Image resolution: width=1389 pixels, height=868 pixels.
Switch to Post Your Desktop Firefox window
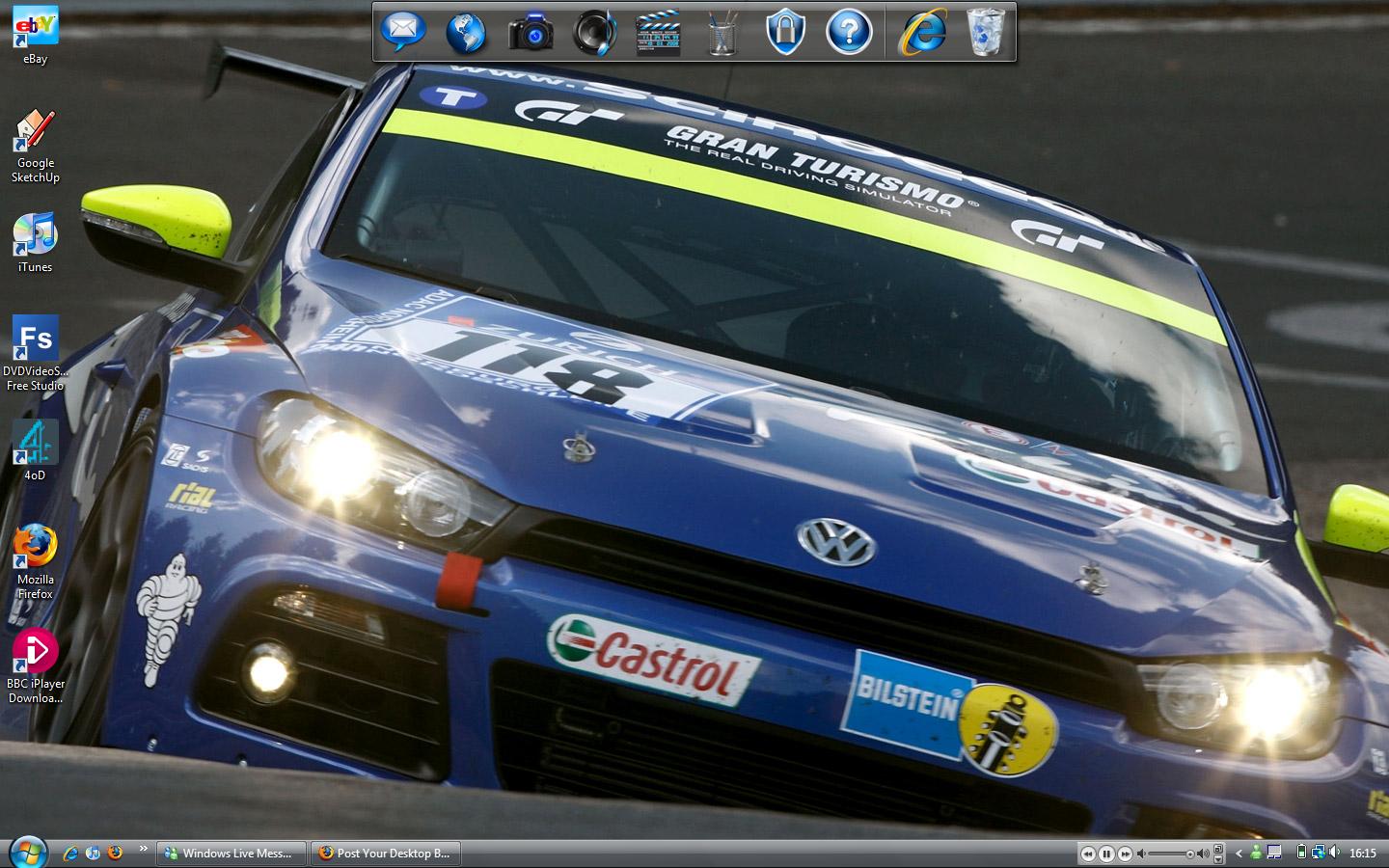pyautogui.click(x=386, y=853)
